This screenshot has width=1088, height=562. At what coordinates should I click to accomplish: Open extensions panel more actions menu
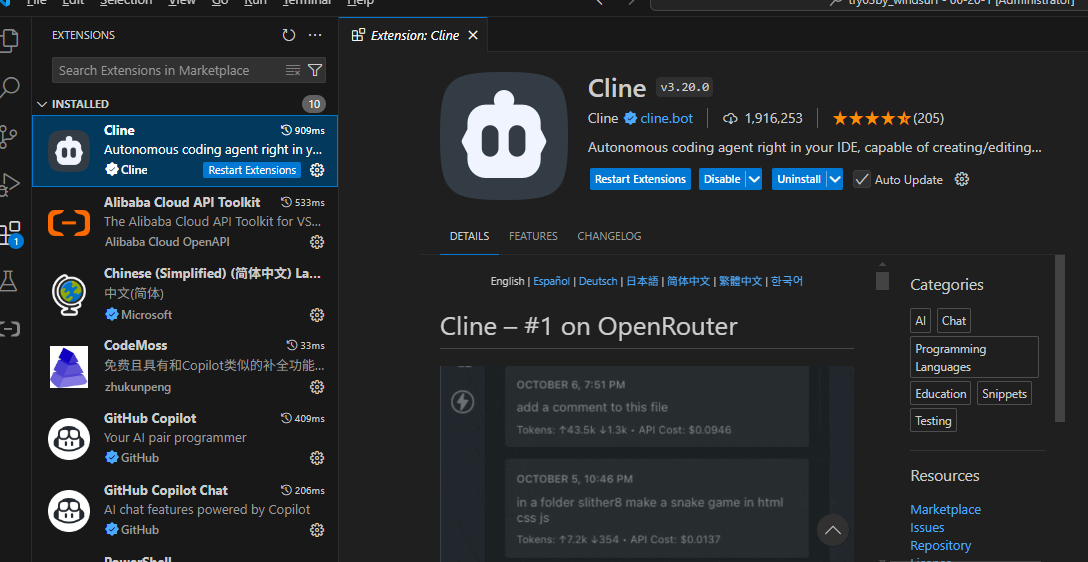(x=315, y=35)
